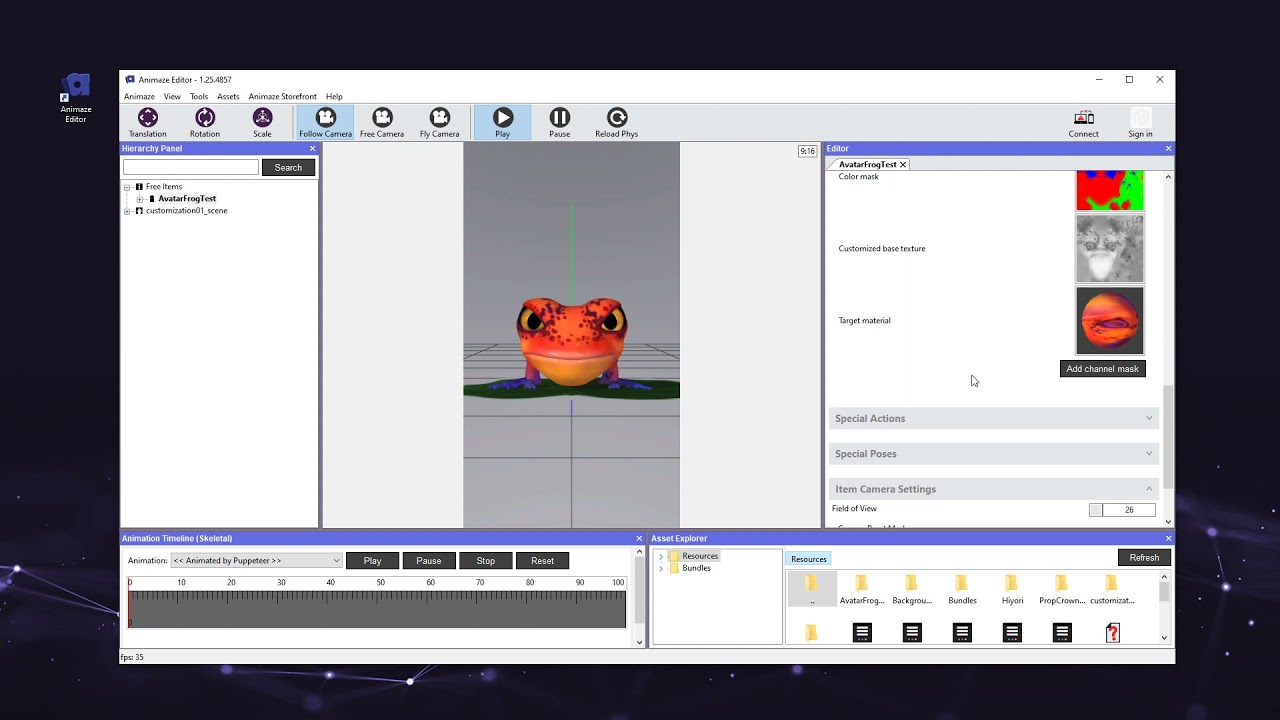The height and width of the screenshot is (720, 1280).
Task: Open the Backgrou... folder in Asset Explorer
Action: 912,590
